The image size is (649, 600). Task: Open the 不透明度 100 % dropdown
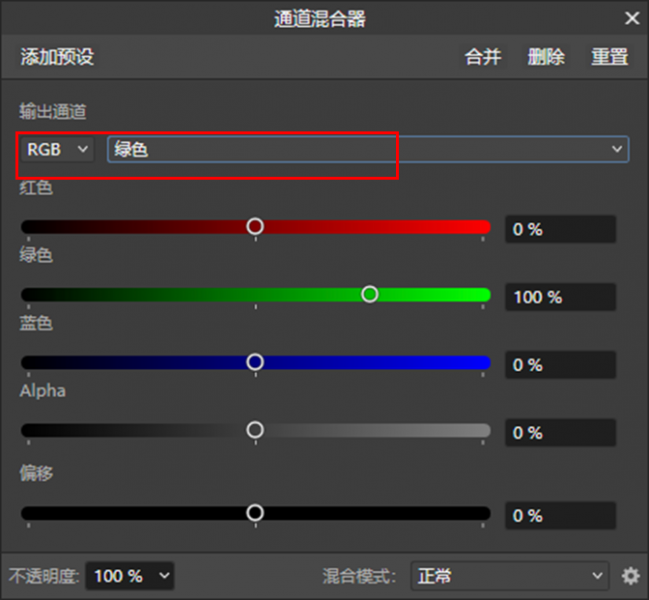tap(130, 576)
